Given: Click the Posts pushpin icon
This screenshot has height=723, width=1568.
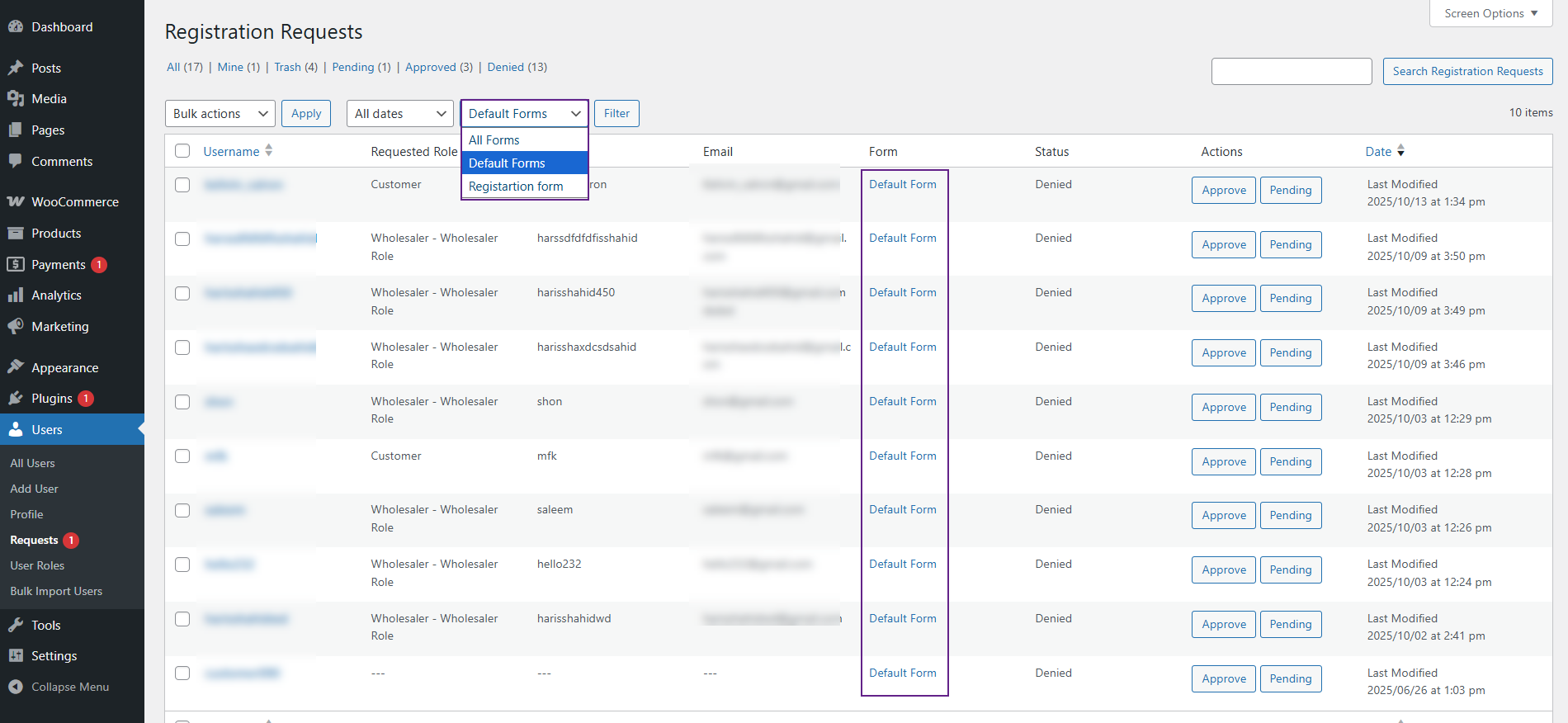Looking at the screenshot, I should coord(15,68).
